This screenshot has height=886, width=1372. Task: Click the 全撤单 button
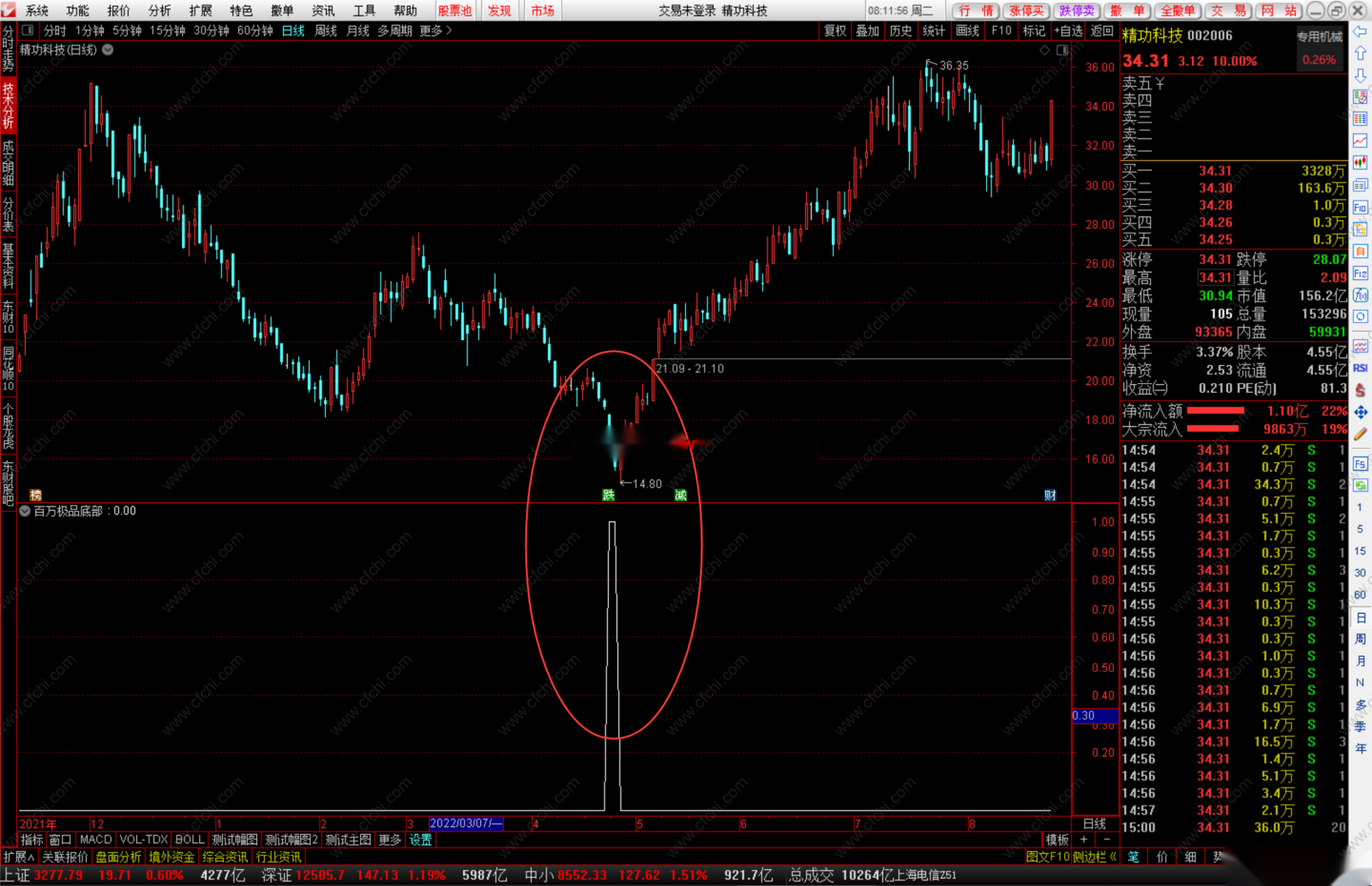point(1177,10)
